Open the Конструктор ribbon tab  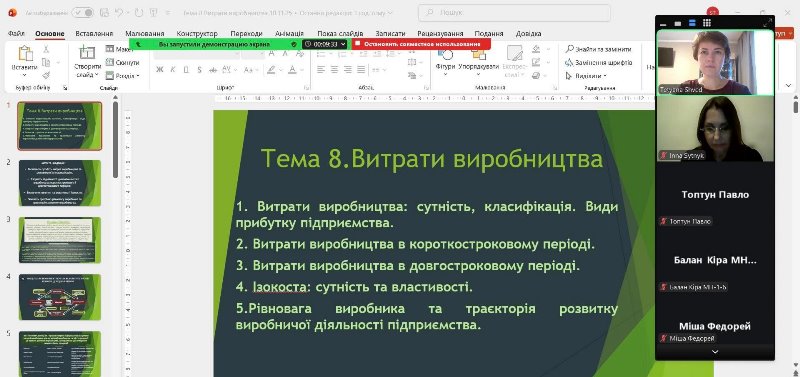197,34
